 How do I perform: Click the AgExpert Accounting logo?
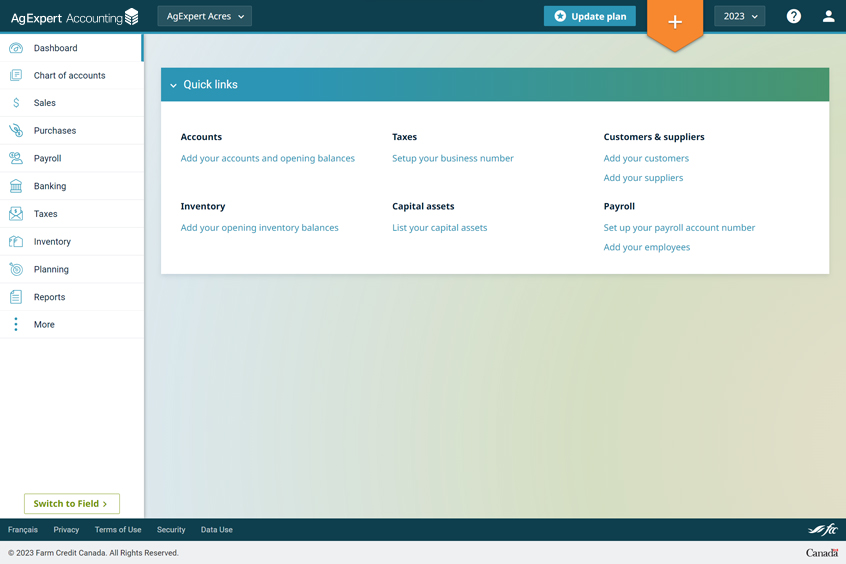tap(74, 17)
